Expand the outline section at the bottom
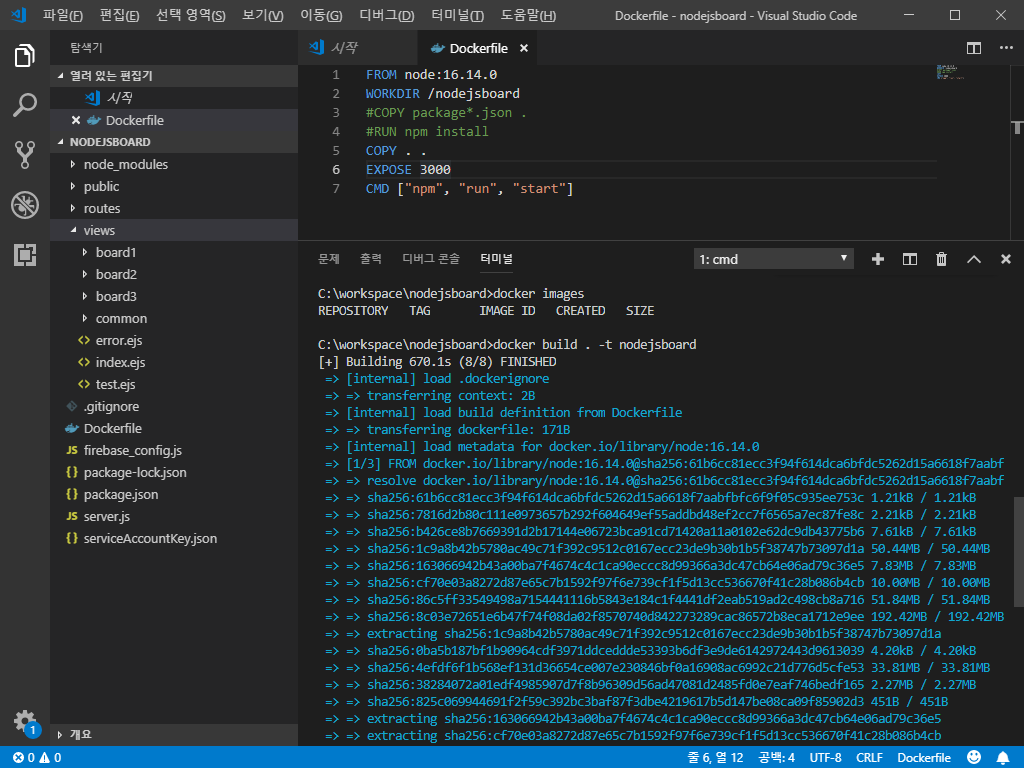 click(x=174, y=735)
